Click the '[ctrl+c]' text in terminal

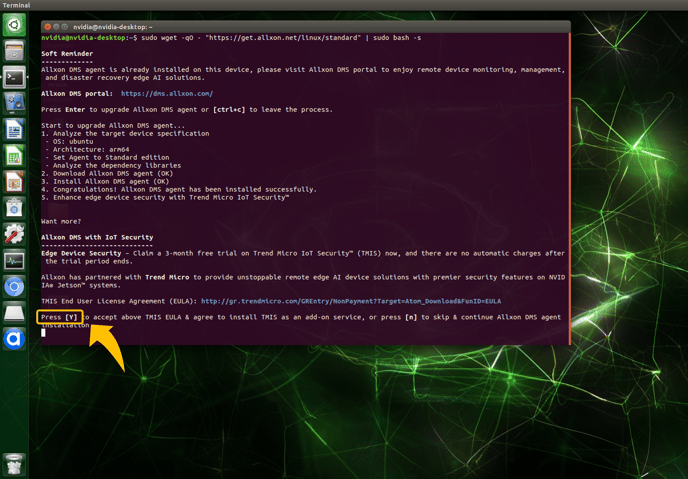(229, 109)
